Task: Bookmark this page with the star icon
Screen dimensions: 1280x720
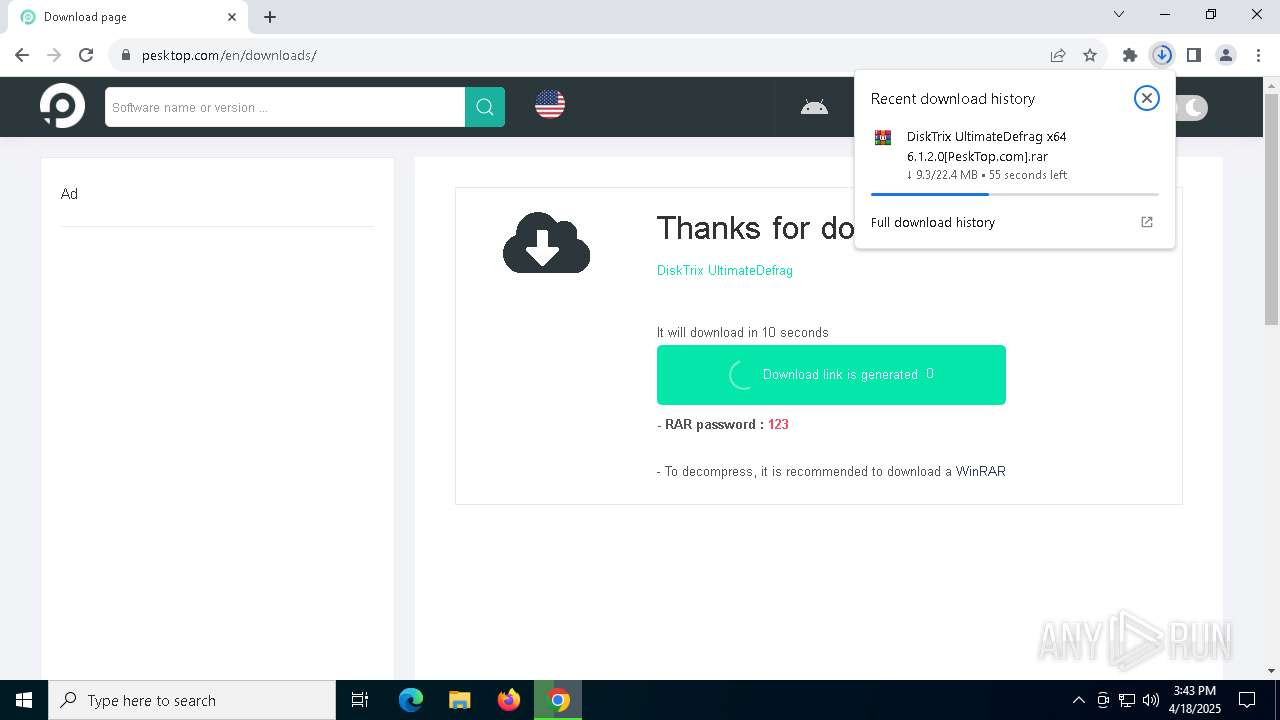Action: click(x=1090, y=55)
